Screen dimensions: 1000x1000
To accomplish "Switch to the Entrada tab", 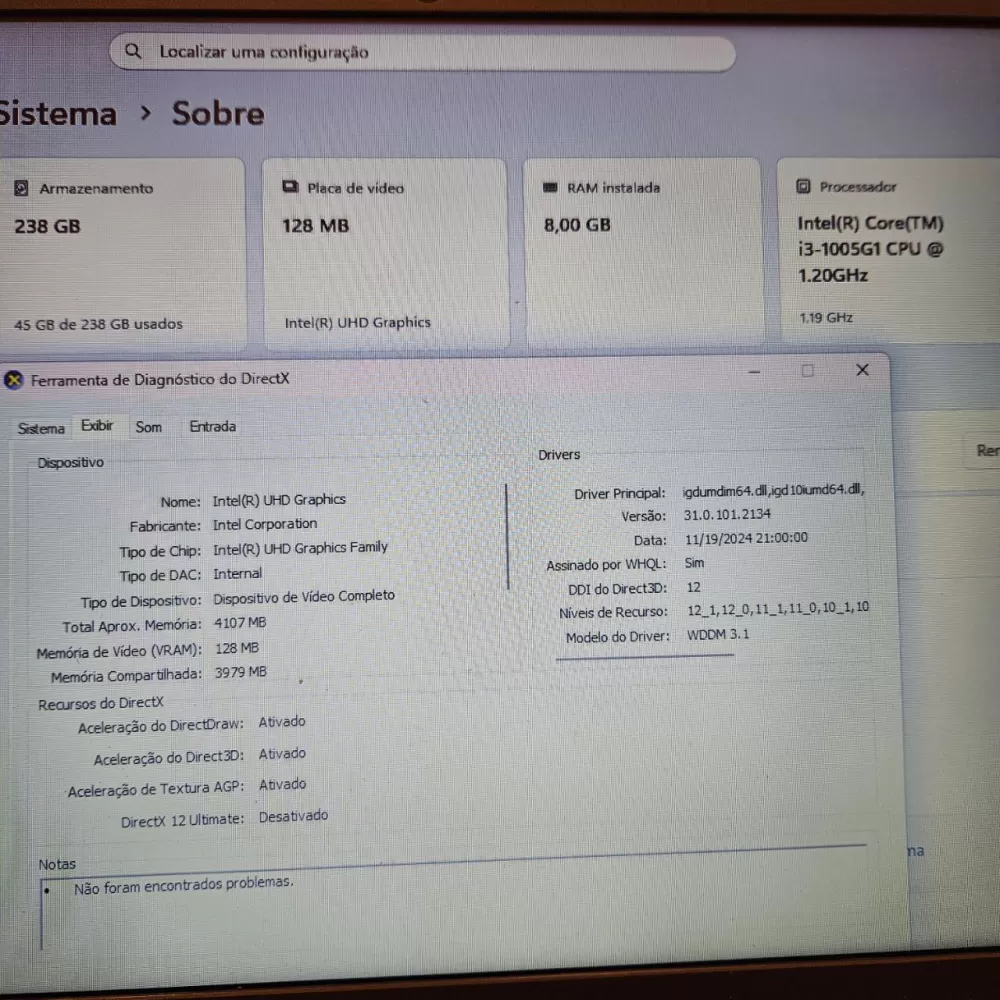I will (x=212, y=427).
